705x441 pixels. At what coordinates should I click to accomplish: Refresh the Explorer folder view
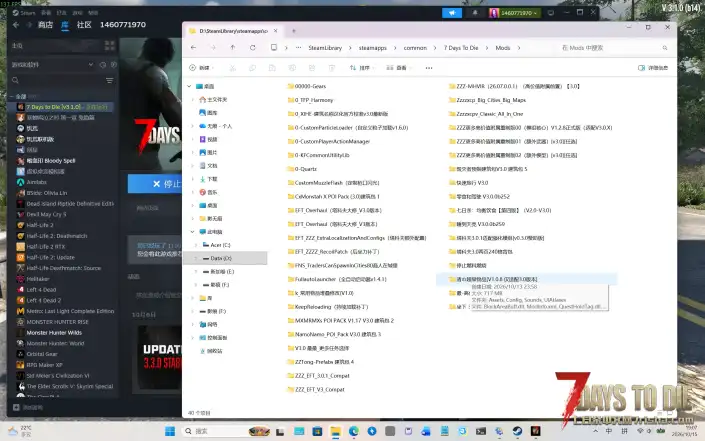click(253, 48)
